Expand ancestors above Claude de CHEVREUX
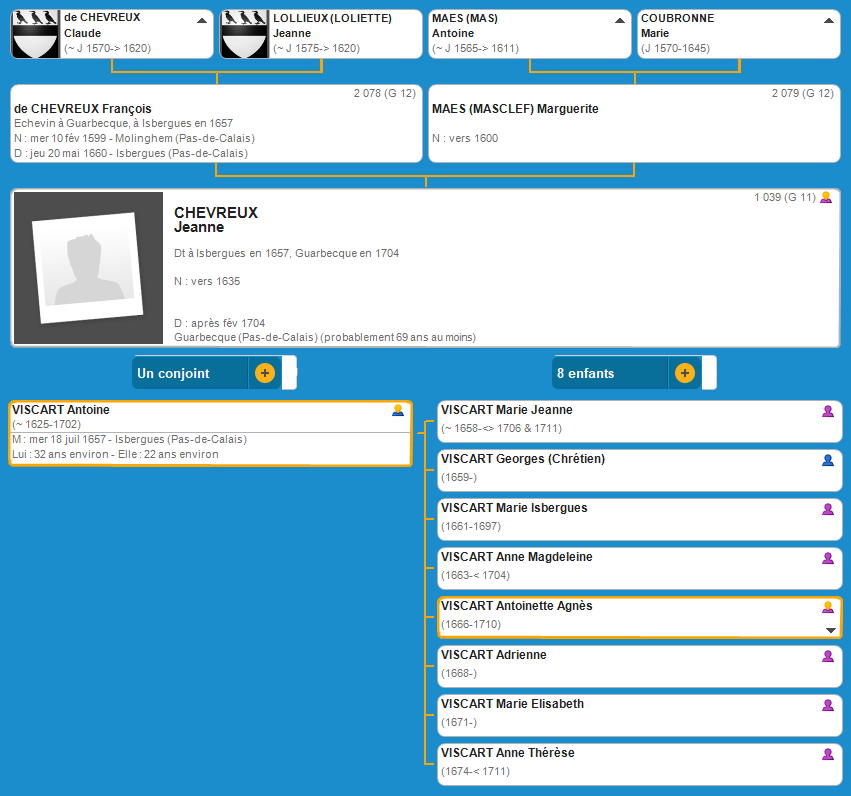 tap(202, 20)
